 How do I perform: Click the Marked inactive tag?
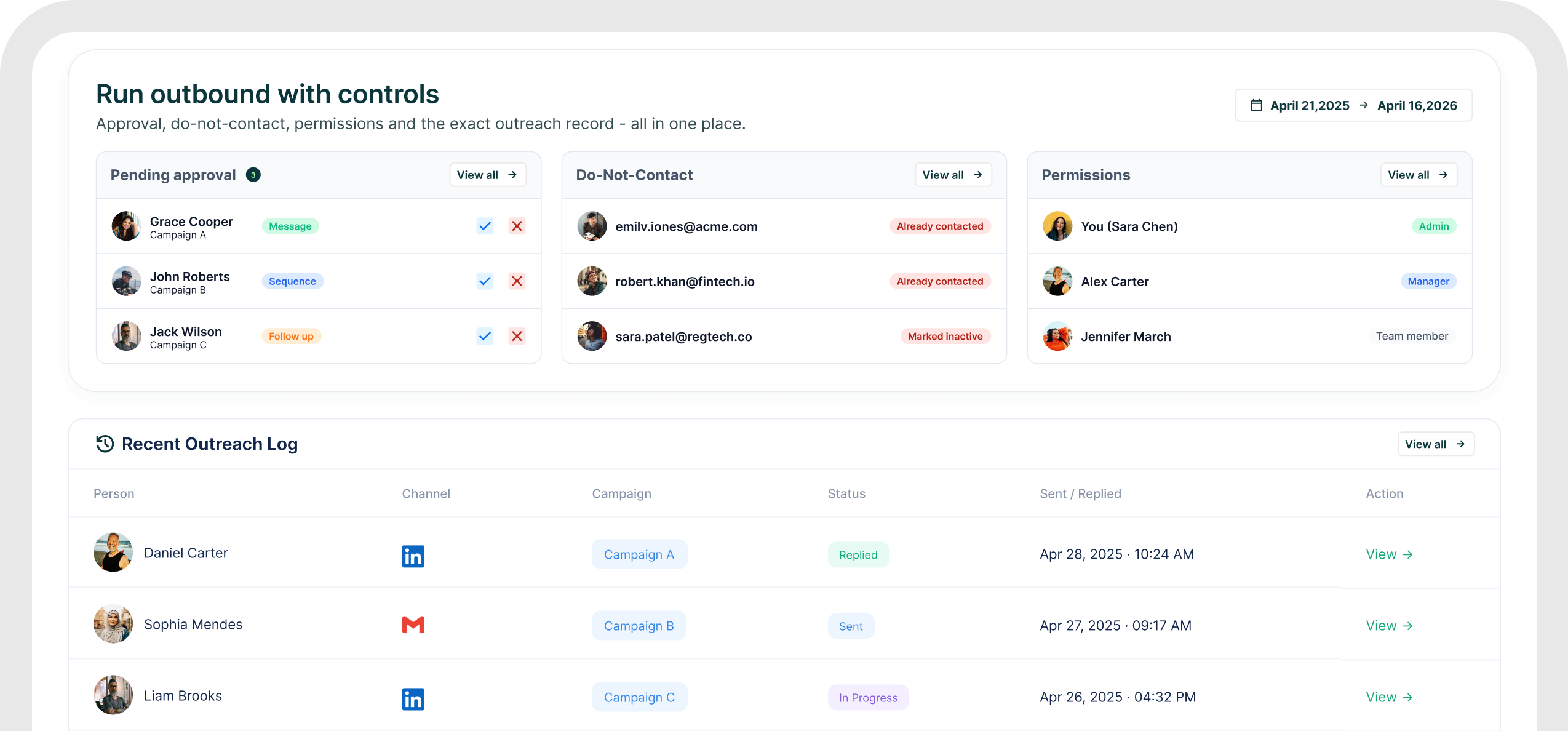[945, 336]
